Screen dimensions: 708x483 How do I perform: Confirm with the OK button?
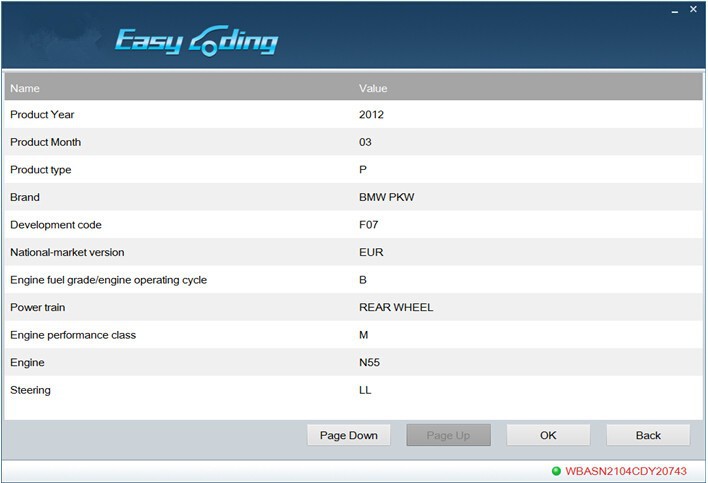point(548,435)
